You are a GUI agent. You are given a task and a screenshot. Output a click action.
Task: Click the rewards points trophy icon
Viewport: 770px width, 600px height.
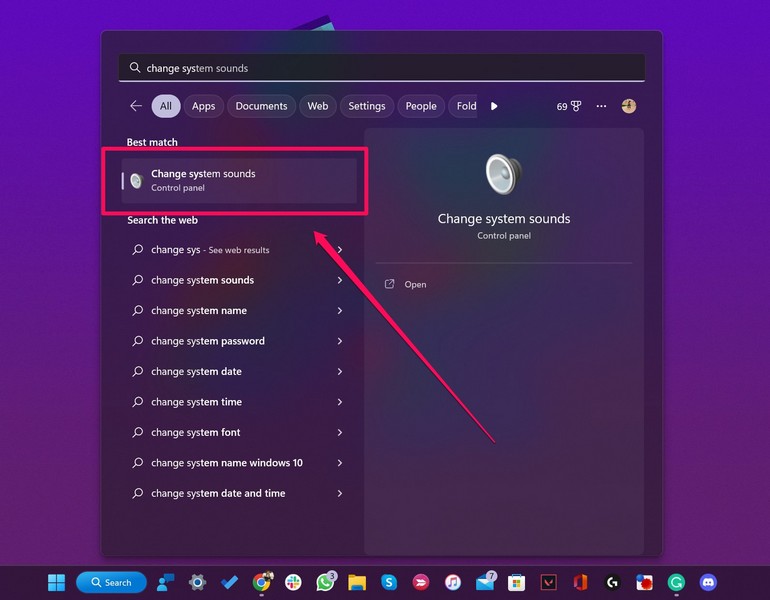point(576,106)
